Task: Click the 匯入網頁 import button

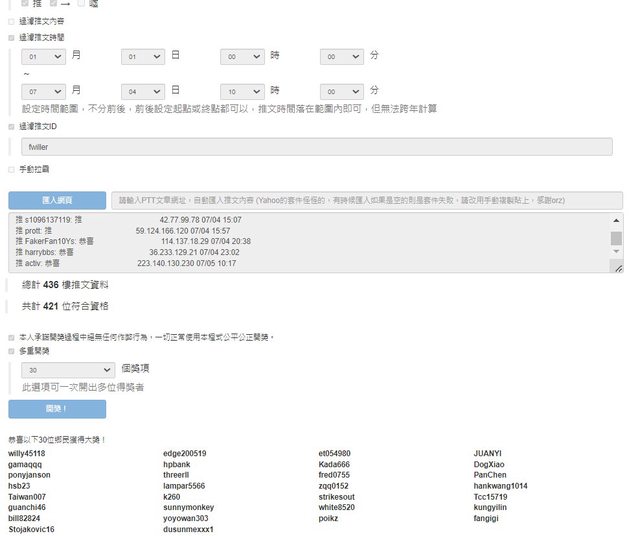Action: (57, 200)
